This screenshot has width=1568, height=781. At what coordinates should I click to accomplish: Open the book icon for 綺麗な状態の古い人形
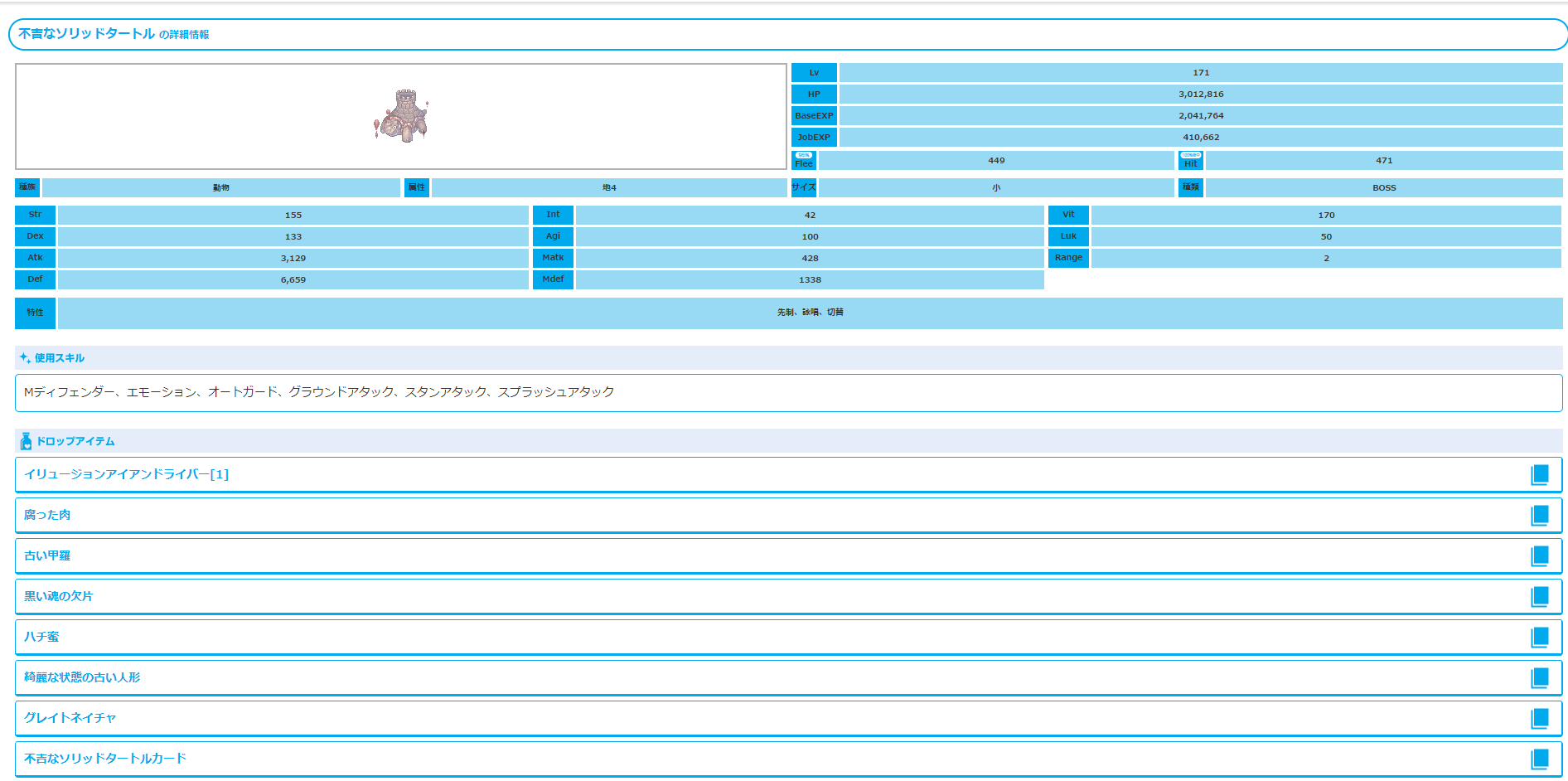[x=1539, y=677]
